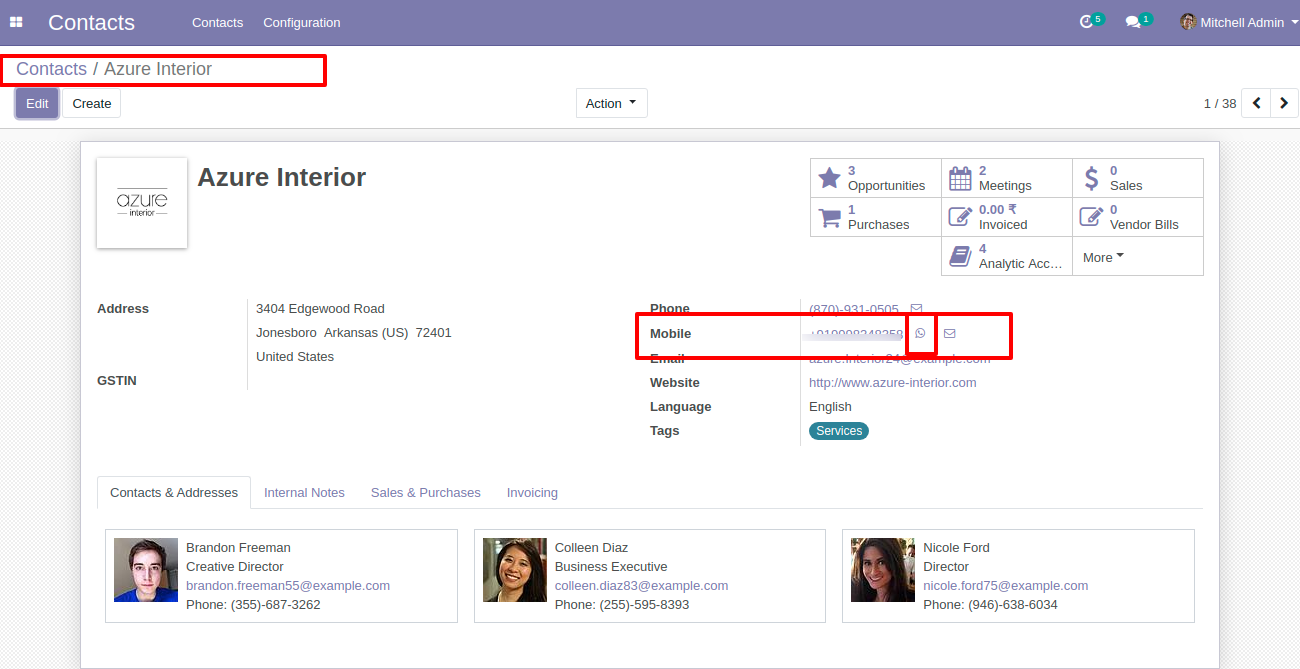Expand the More stat buttons dropdown
The image size is (1300, 669).
tap(1103, 257)
